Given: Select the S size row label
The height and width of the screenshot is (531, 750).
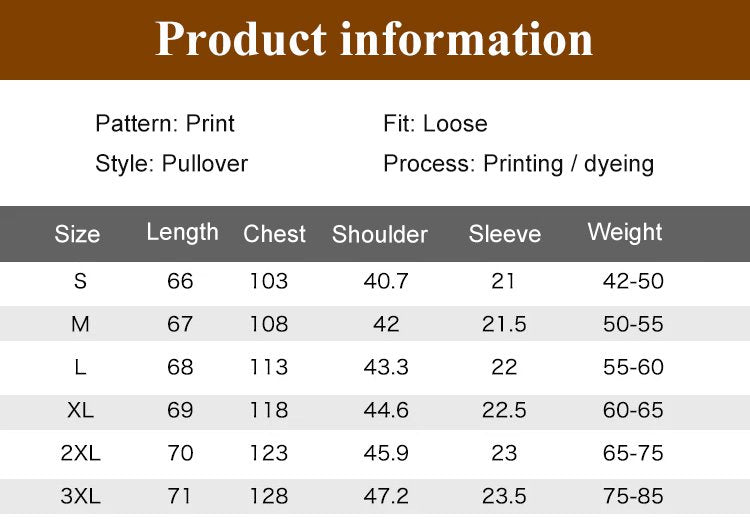Looking at the screenshot, I should [x=80, y=281].
